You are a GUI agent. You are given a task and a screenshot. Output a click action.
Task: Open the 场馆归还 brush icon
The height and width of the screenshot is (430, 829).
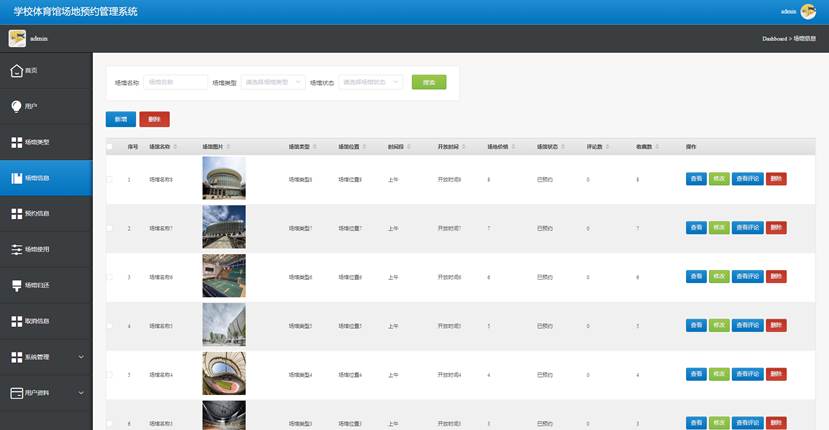tap(17, 286)
